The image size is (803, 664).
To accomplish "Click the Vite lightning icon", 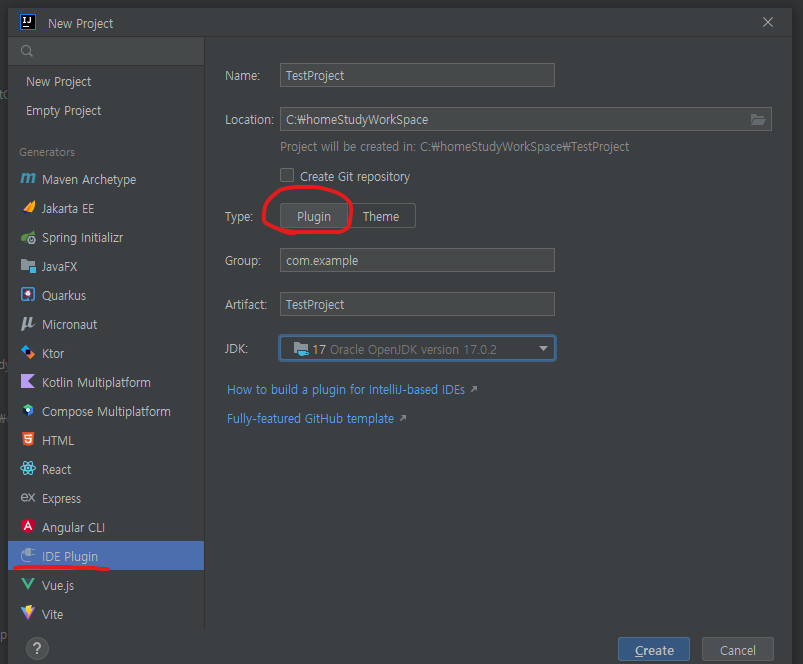I will pos(28,613).
